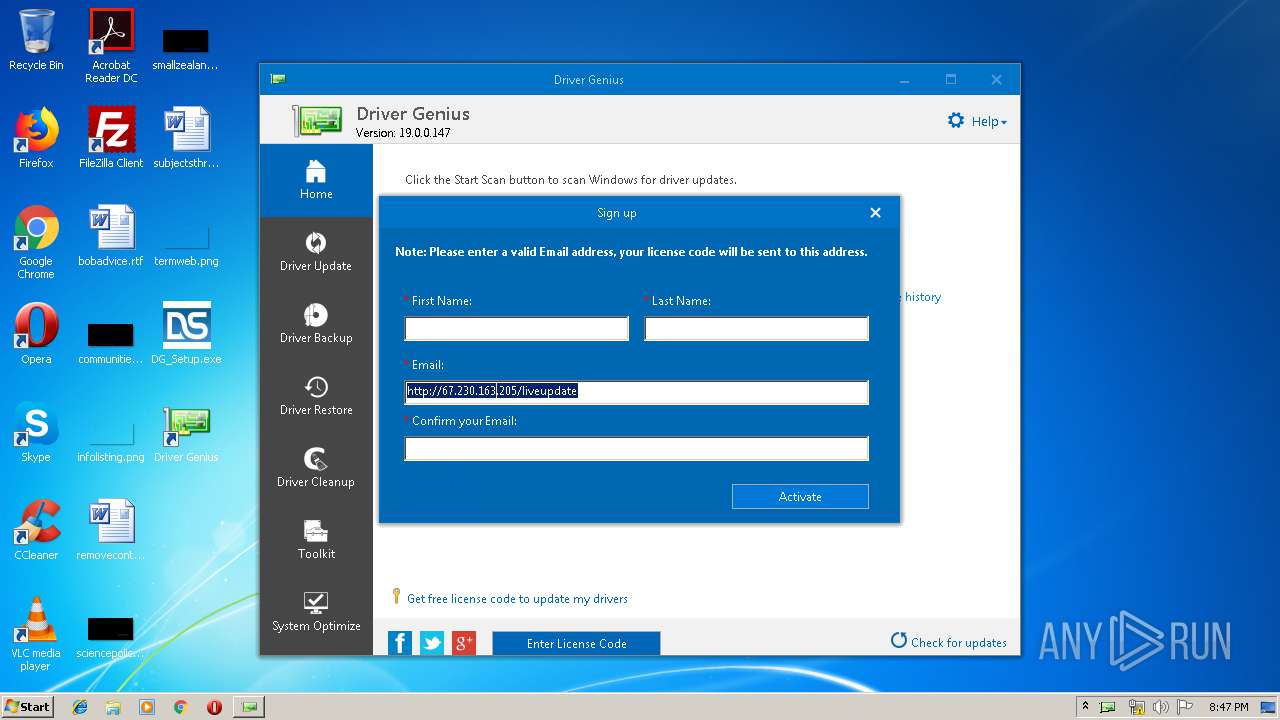
Task: Select Firefox desktop shortcut
Action: pyautogui.click(x=36, y=138)
